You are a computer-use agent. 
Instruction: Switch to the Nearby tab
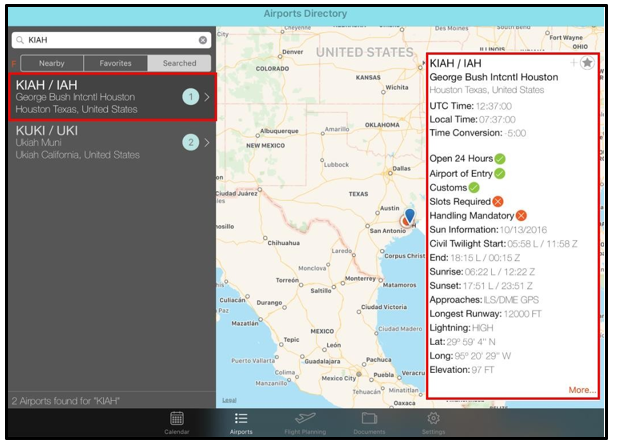(x=51, y=63)
